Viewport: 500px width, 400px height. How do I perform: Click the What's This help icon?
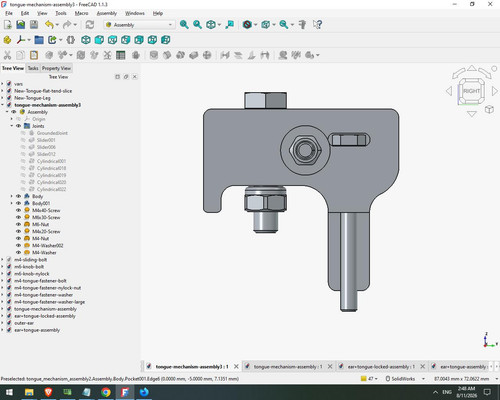pos(317,25)
